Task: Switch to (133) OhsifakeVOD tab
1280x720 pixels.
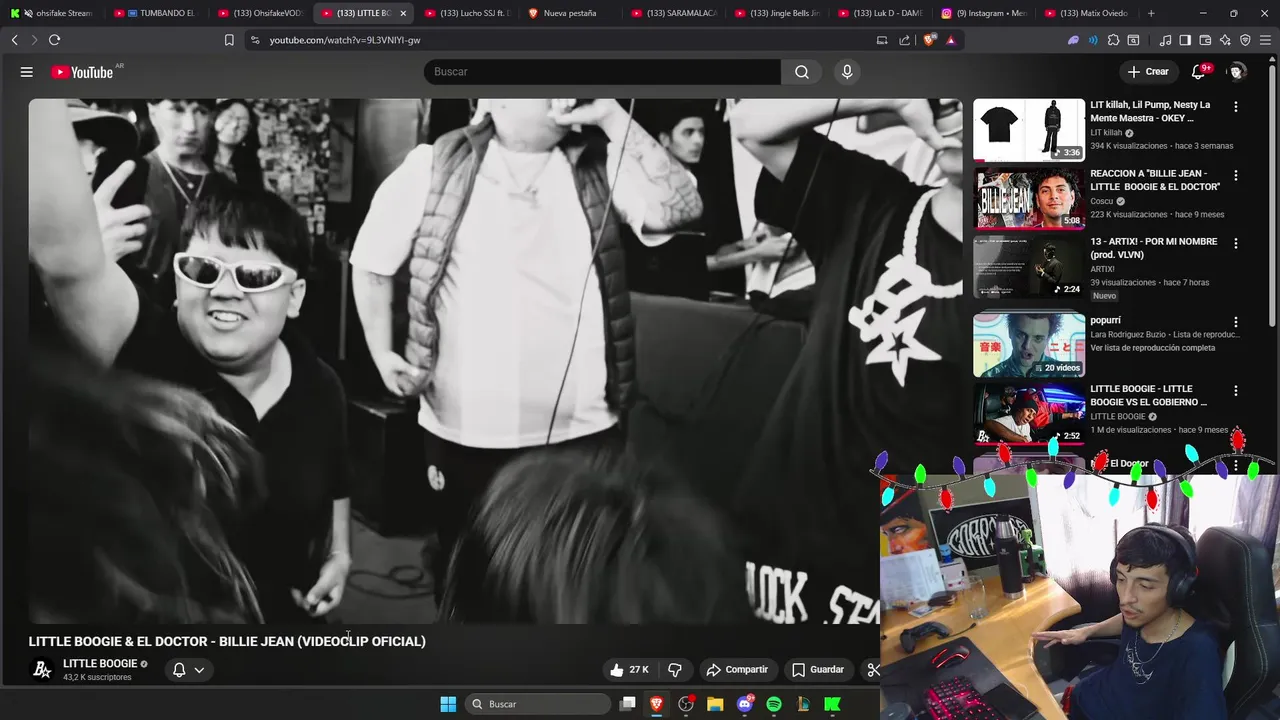Action: click(x=259, y=13)
